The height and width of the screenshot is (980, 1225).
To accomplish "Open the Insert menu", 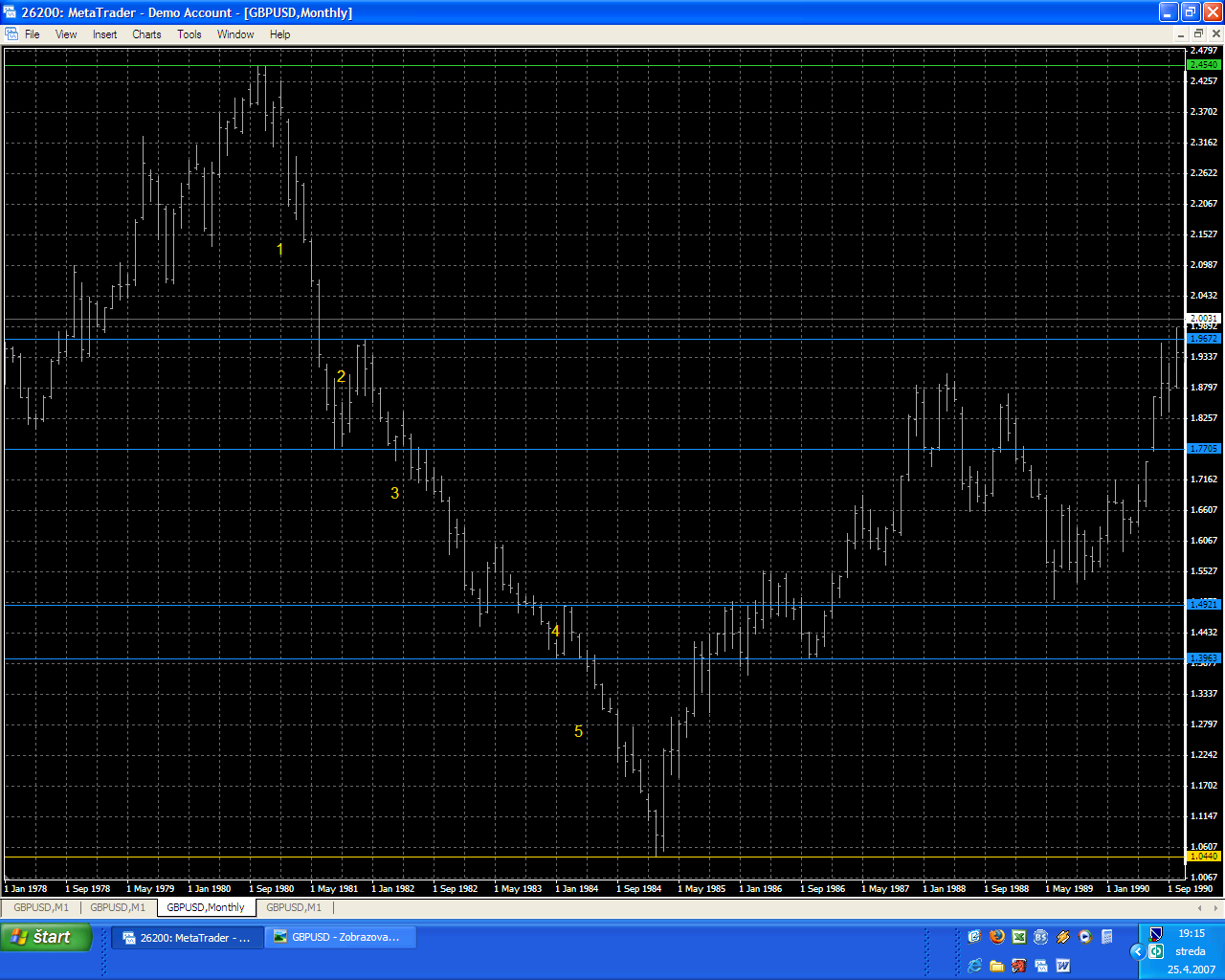I will point(104,34).
